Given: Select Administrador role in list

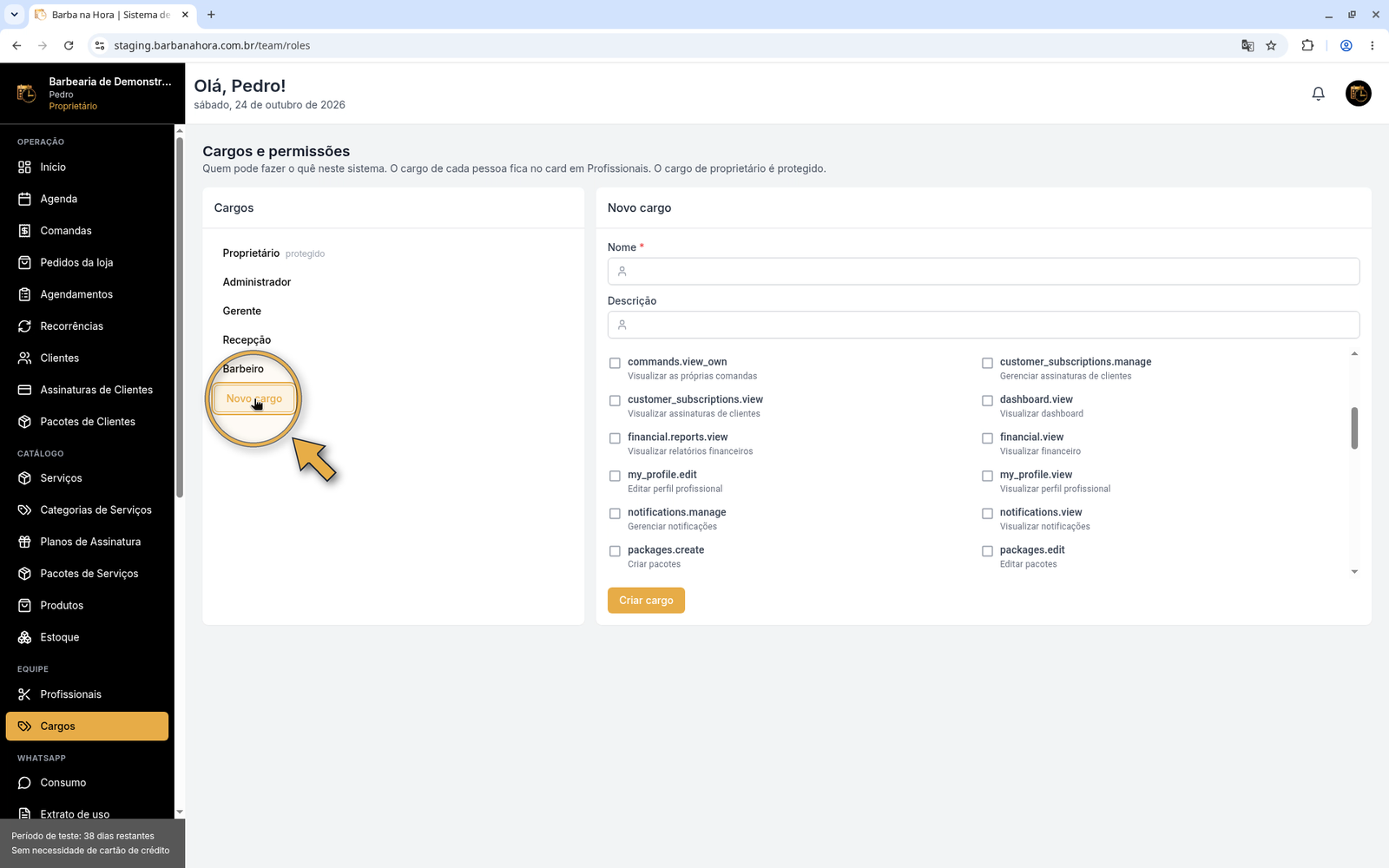Looking at the screenshot, I should pos(257,282).
